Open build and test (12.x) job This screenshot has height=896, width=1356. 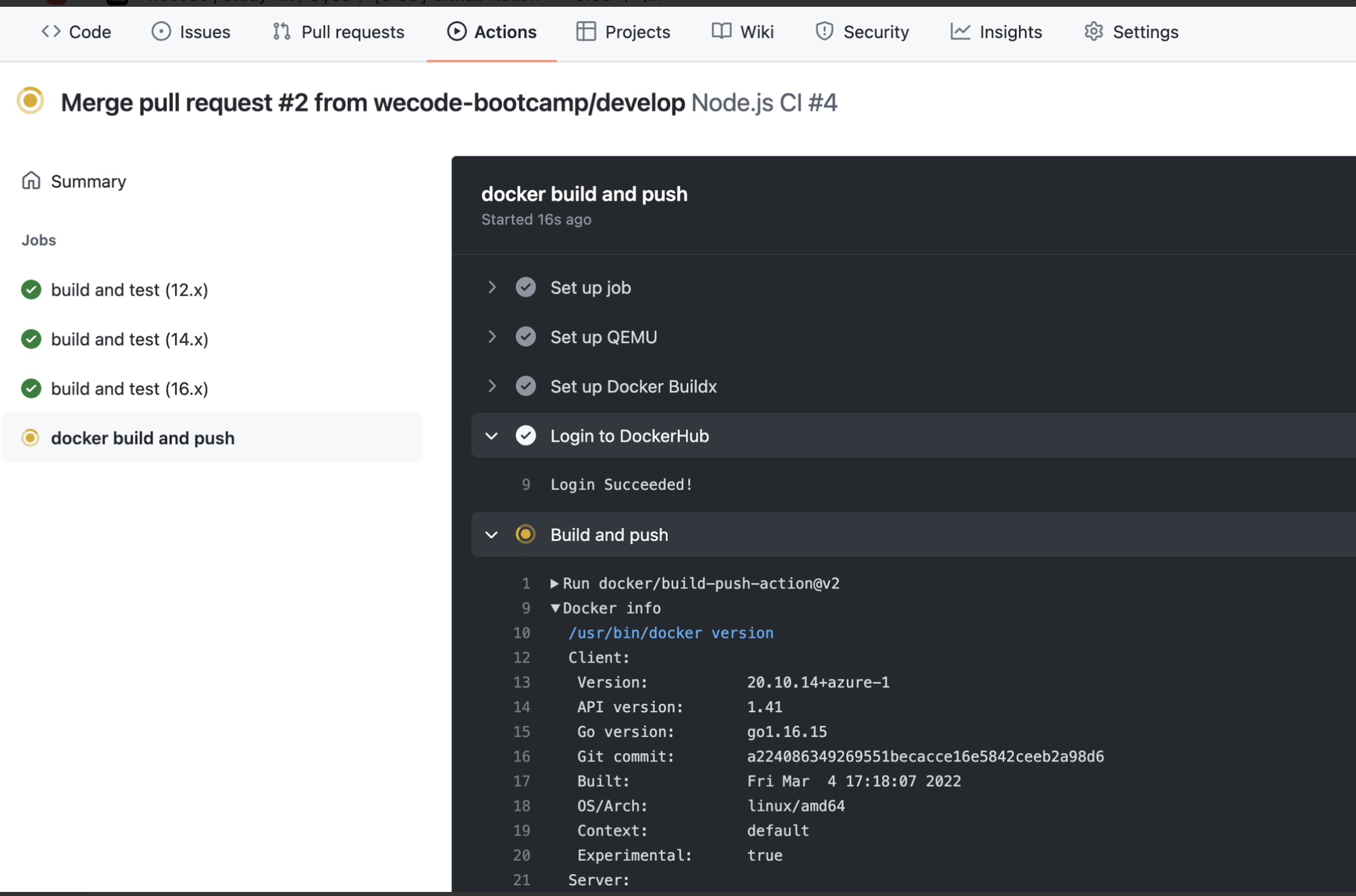tap(129, 290)
